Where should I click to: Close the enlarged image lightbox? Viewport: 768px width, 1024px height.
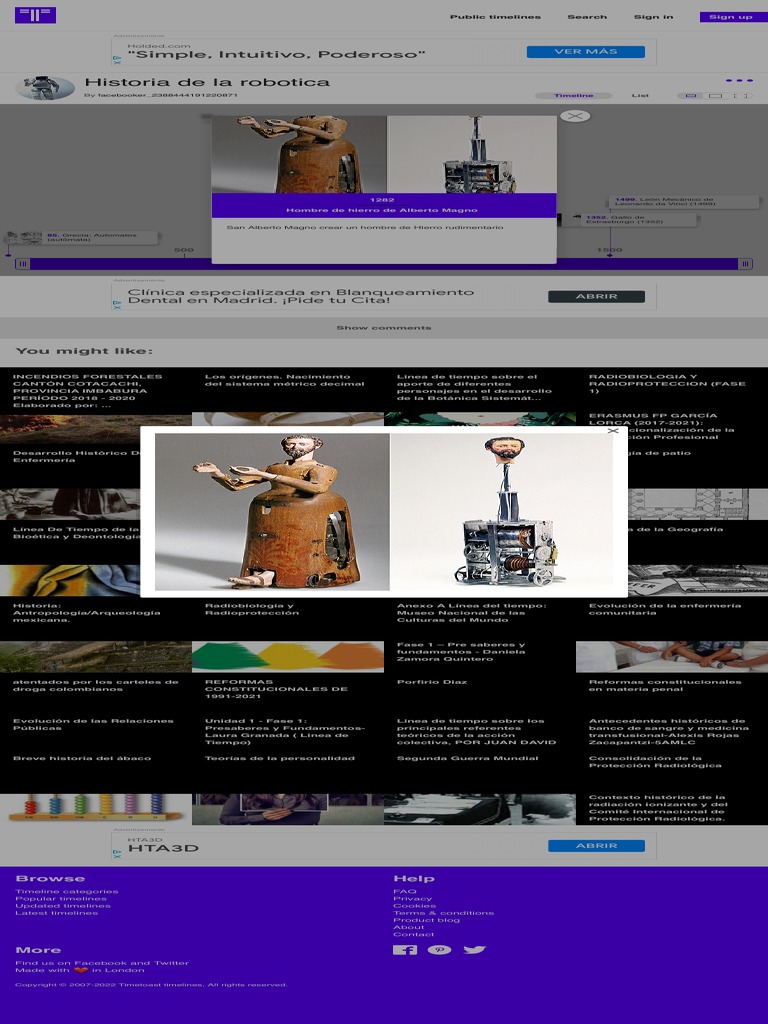click(613, 431)
